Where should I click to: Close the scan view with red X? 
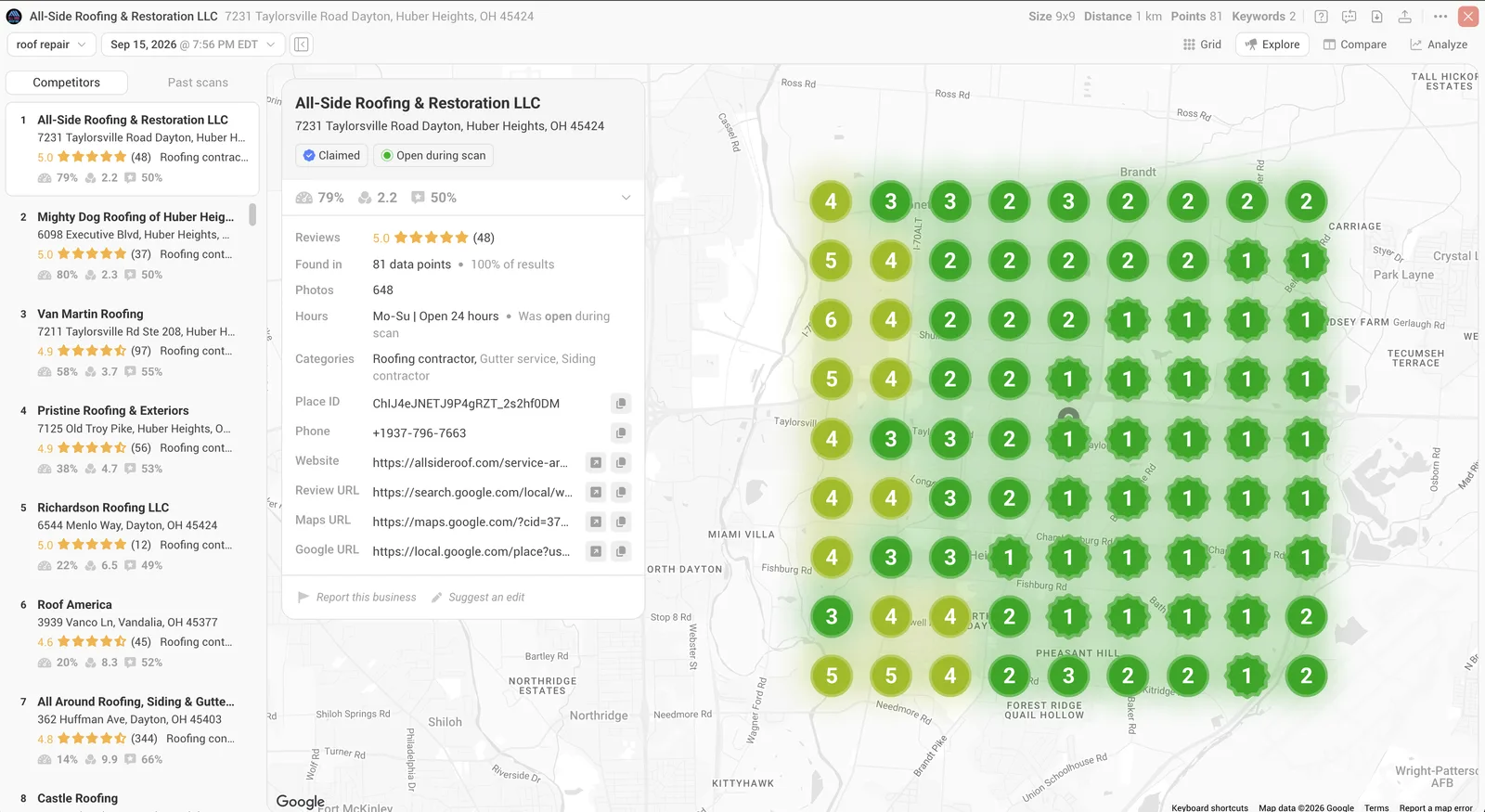pos(1468,17)
